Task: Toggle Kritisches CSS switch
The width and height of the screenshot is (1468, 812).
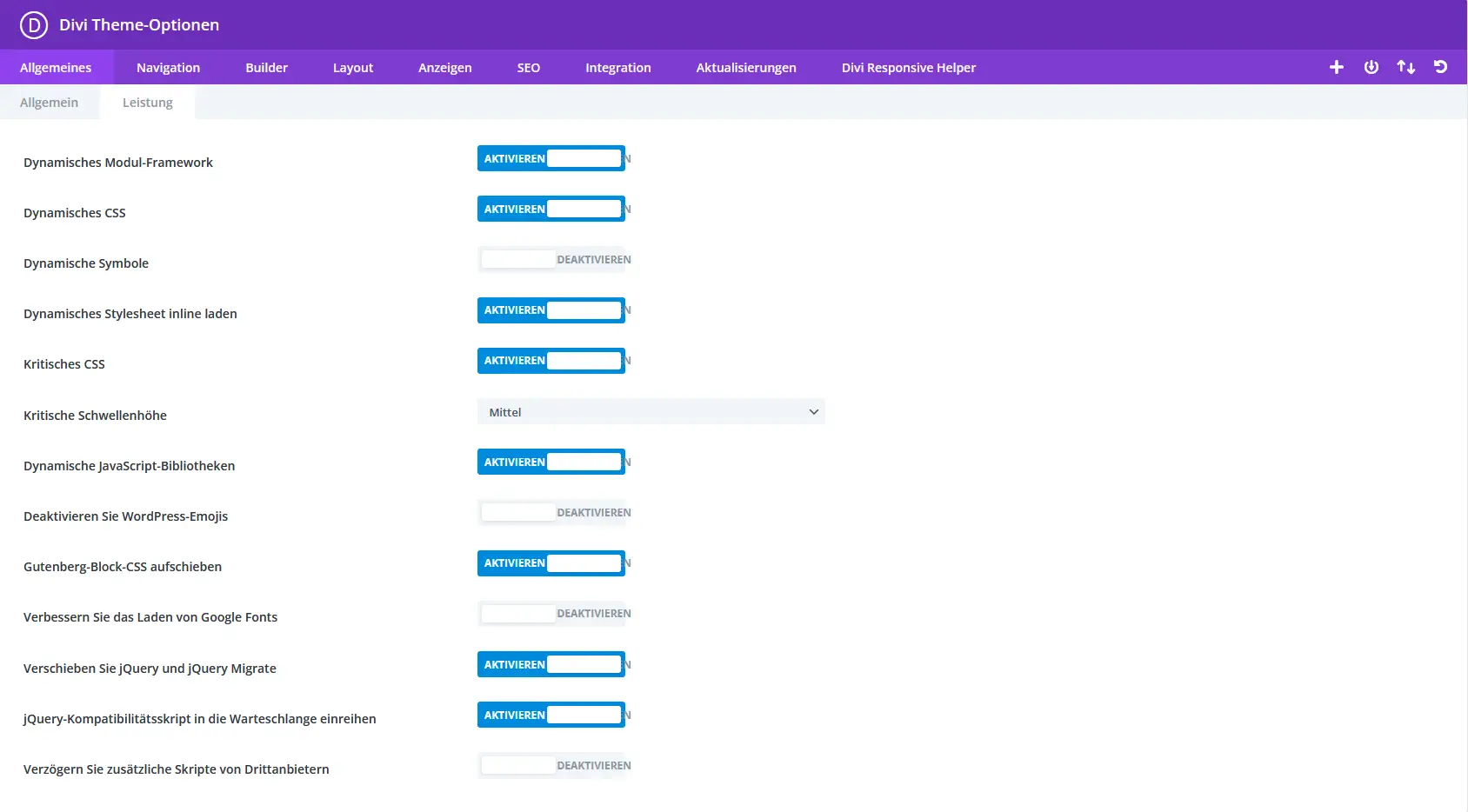Action: (551, 360)
